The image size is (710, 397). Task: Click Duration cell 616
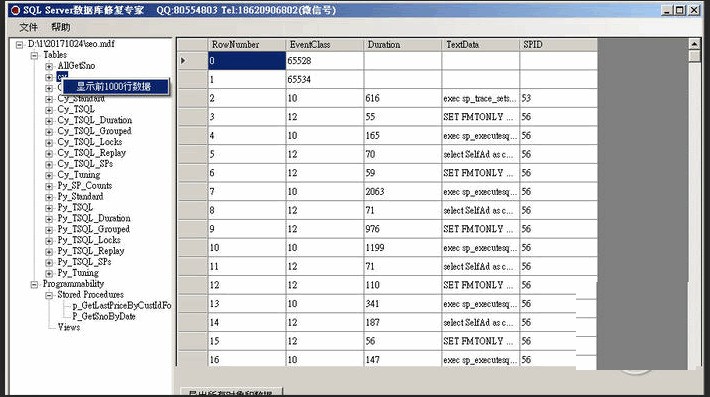pos(403,98)
